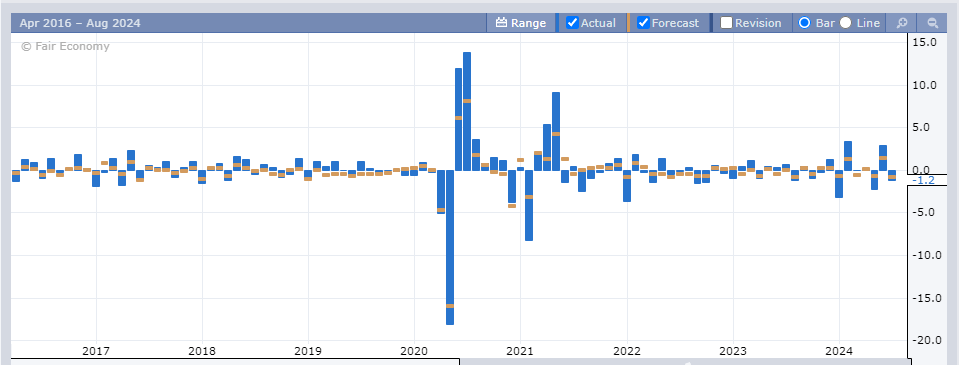Click the lowest blue bar in 2020
The height and width of the screenshot is (365, 959).
[x=450, y=248]
